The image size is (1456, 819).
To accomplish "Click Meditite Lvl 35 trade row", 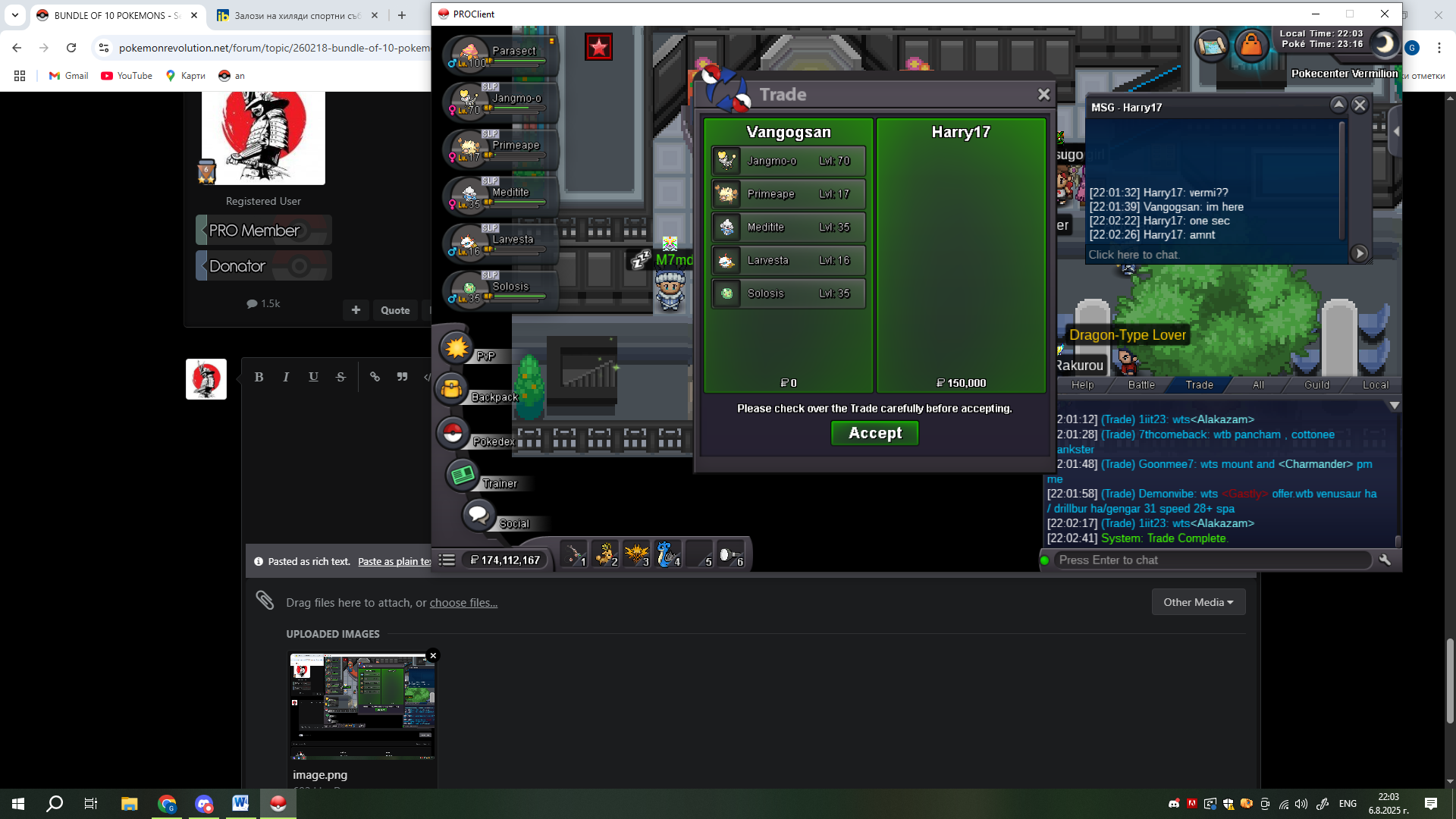I will [x=789, y=227].
